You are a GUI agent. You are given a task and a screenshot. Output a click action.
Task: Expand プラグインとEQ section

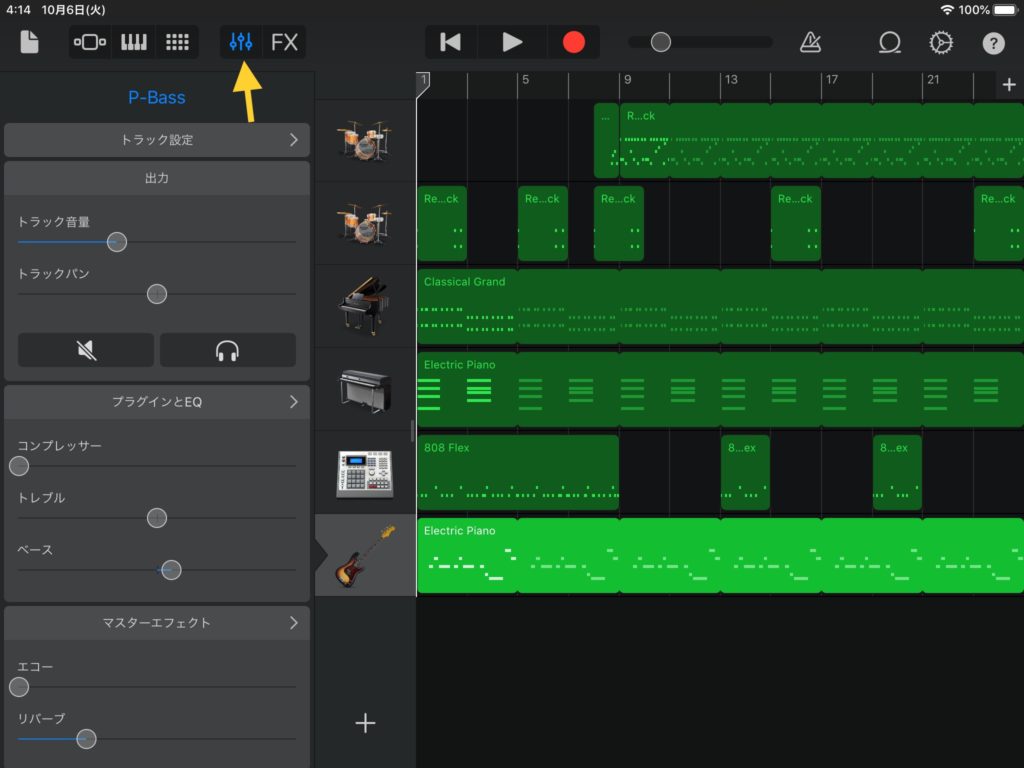coord(157,402)
